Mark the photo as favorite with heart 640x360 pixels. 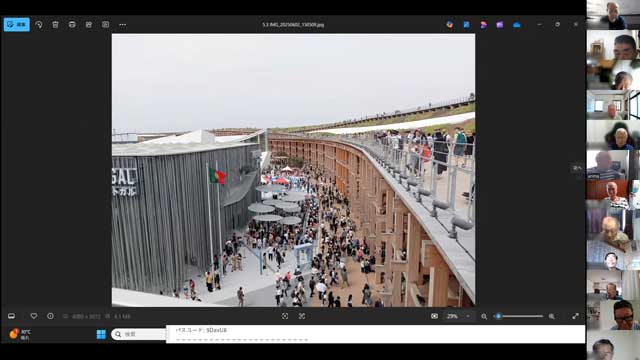[x=34, y=316]
